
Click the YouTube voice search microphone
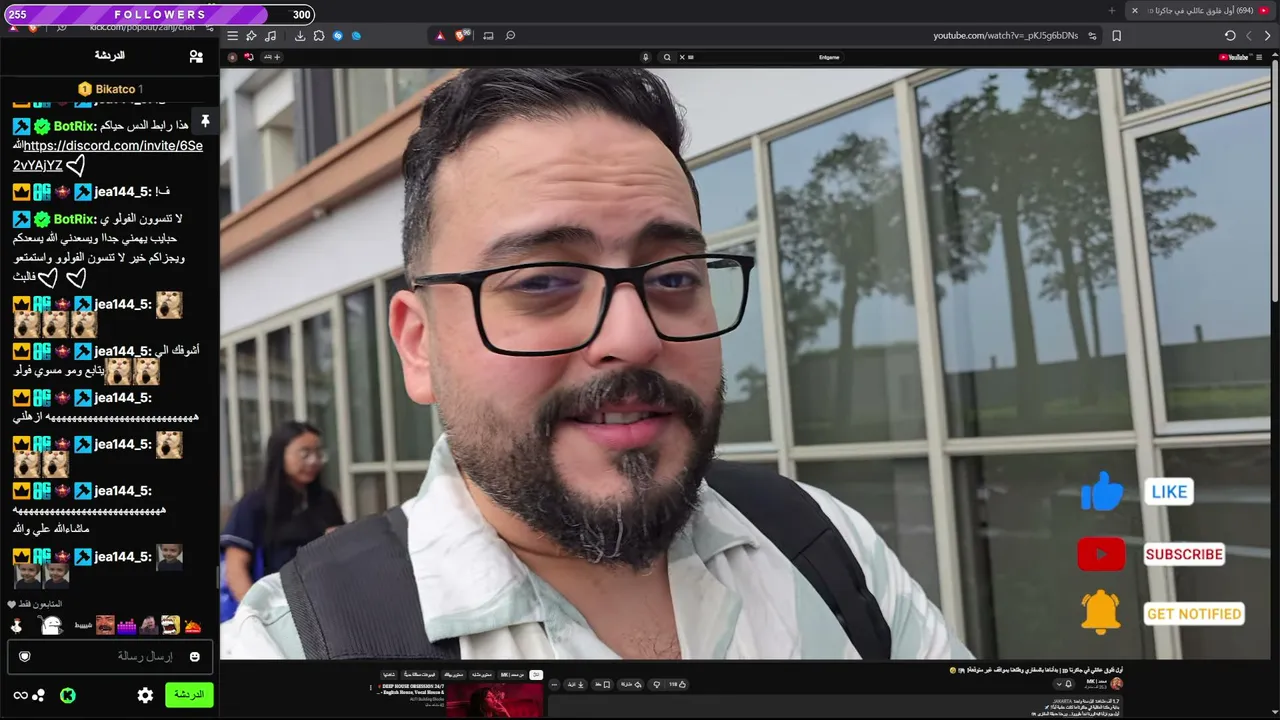click(646, 57)
